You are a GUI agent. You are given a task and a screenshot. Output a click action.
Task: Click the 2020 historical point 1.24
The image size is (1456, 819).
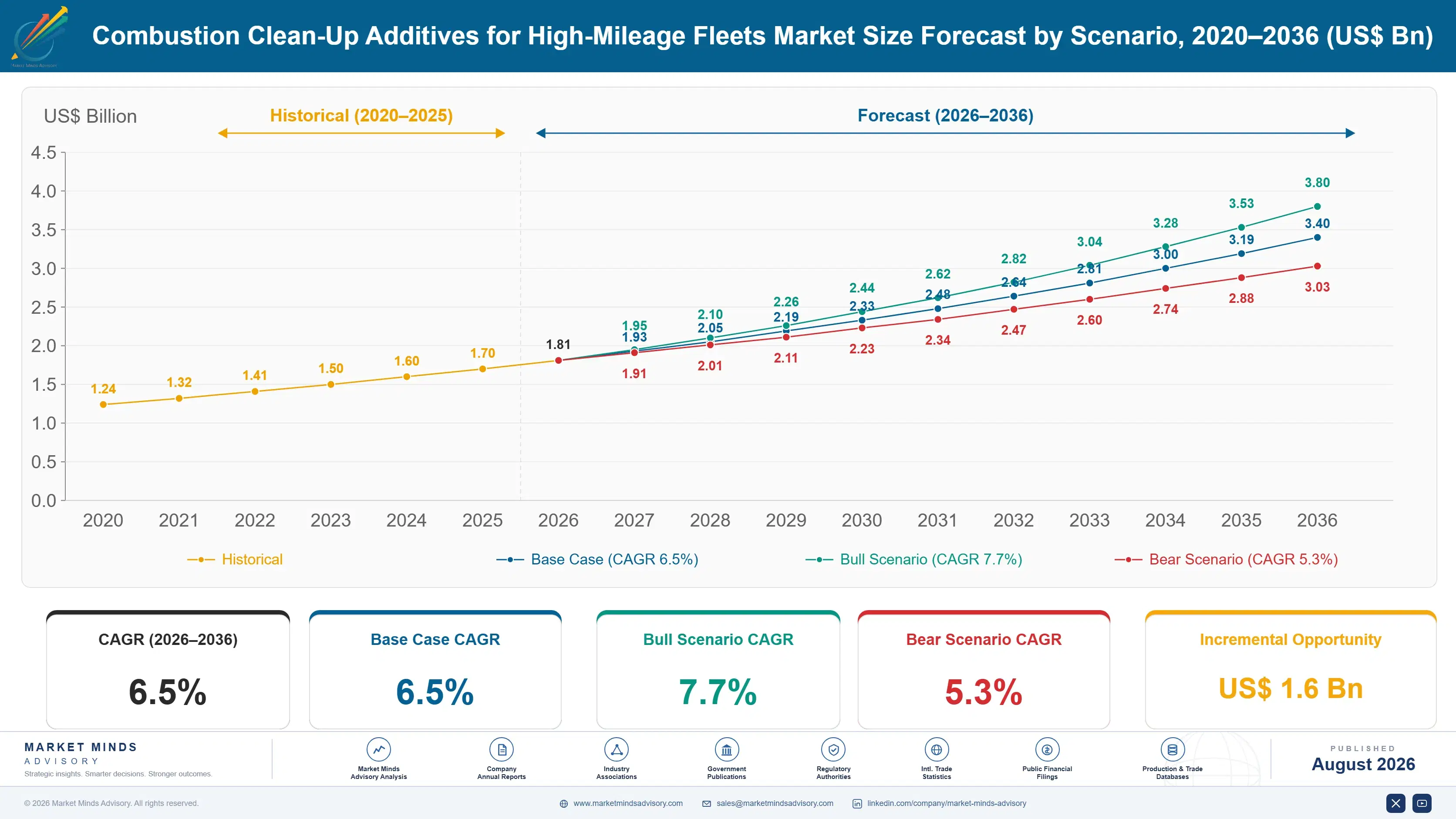(104, 404)
